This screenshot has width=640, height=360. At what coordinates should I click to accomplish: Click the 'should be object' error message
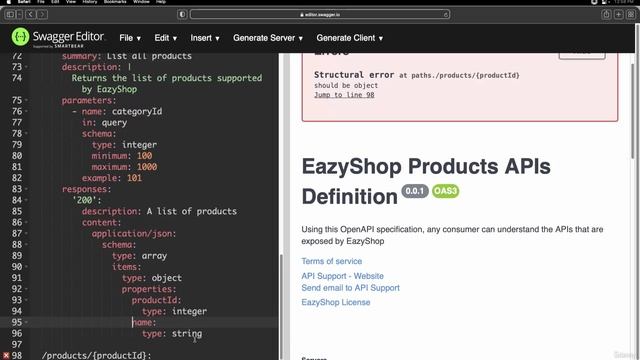346,85
